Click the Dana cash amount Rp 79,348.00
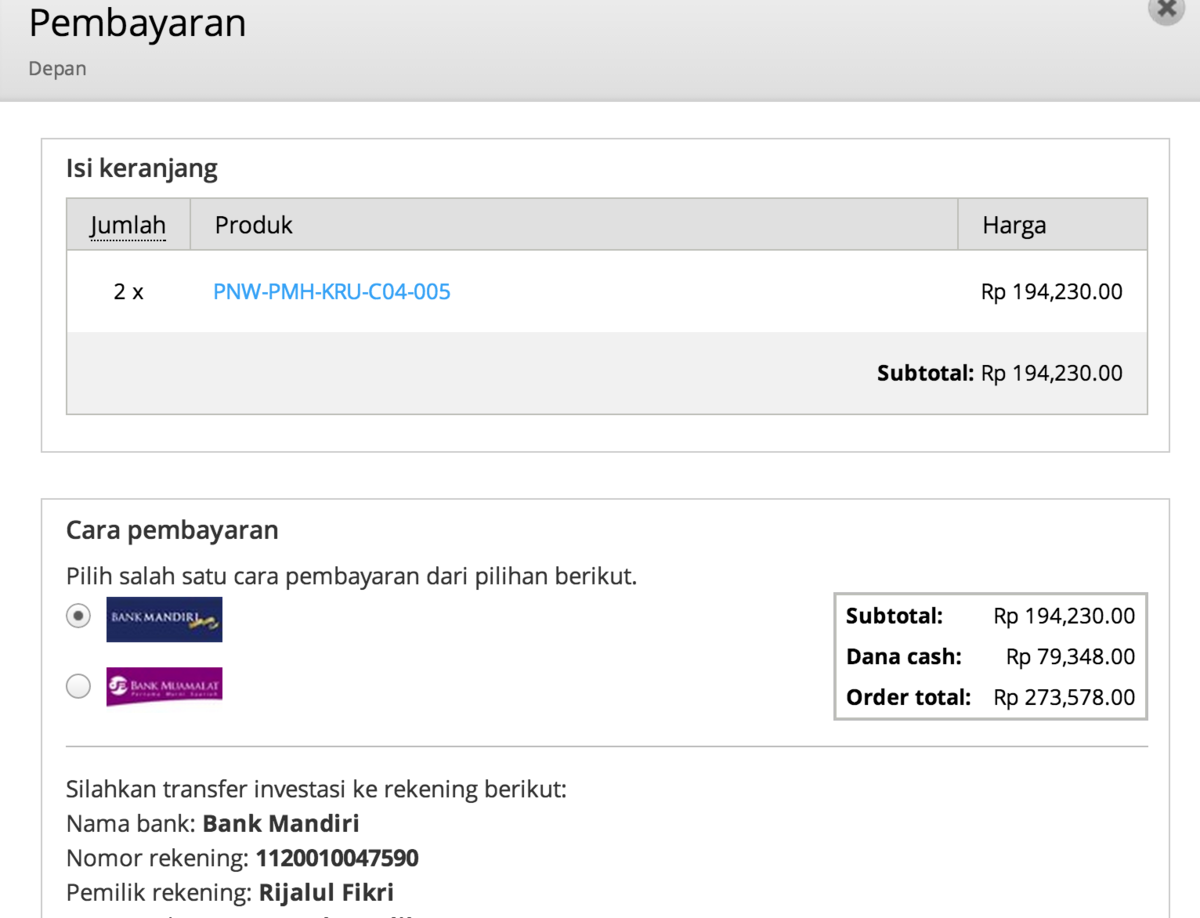This screenshot has width=1200, height=918. click(1070, 657)
